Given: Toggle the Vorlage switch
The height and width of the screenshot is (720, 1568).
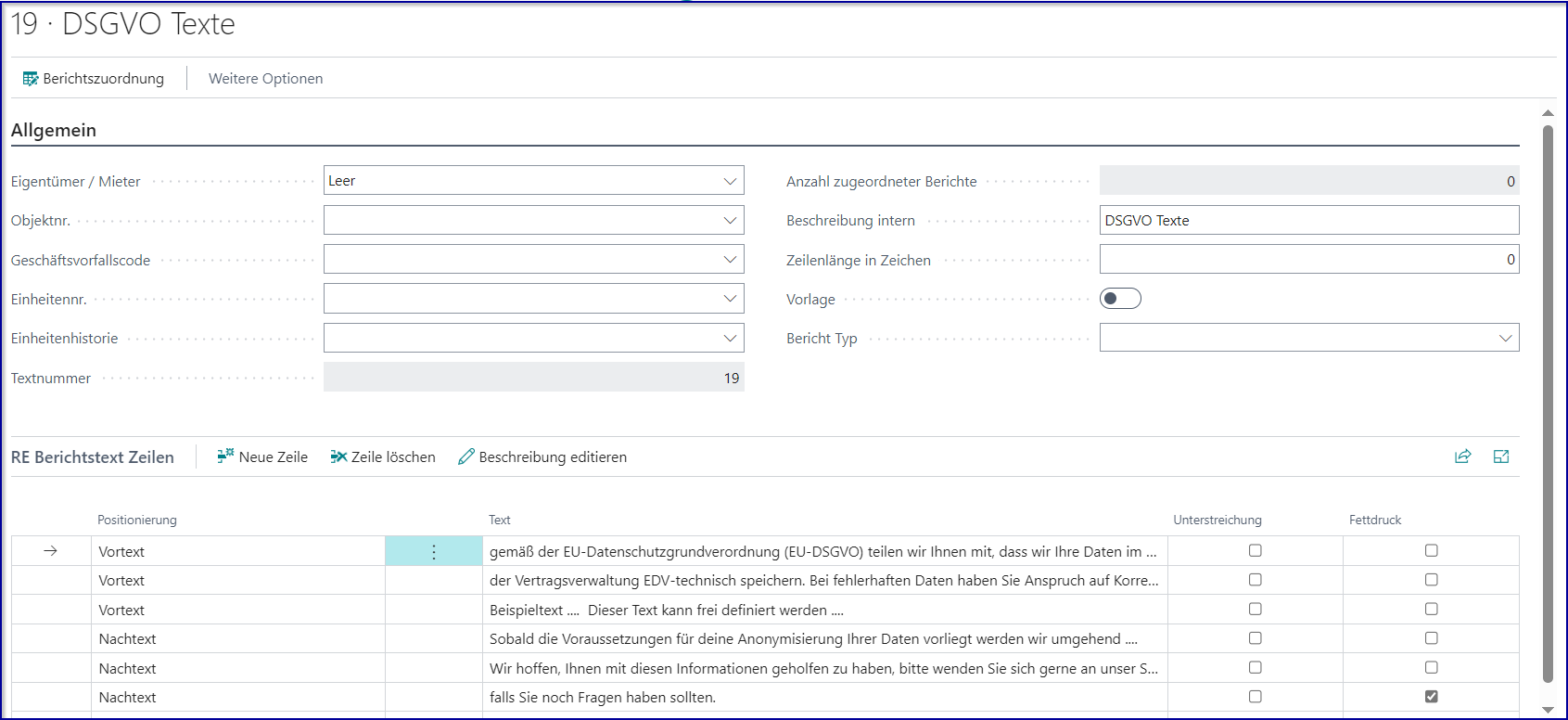Looking at the screenshot, I should click(x=1120, y=299).
